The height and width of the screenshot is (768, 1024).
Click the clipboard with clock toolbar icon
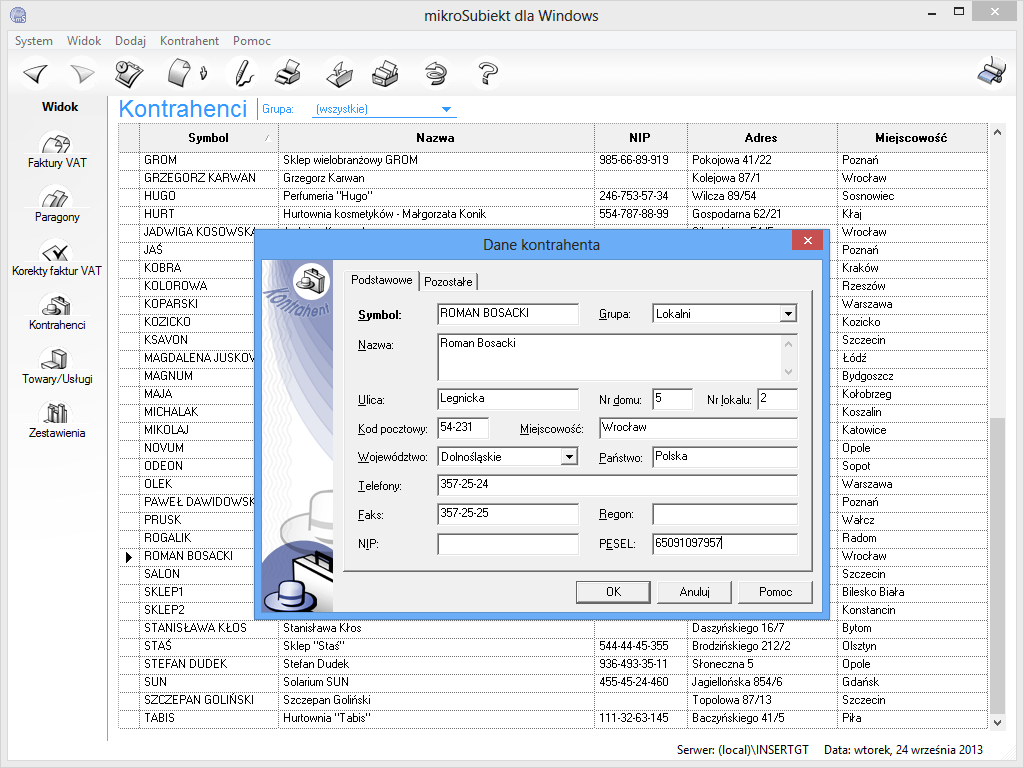coord(129,73)
